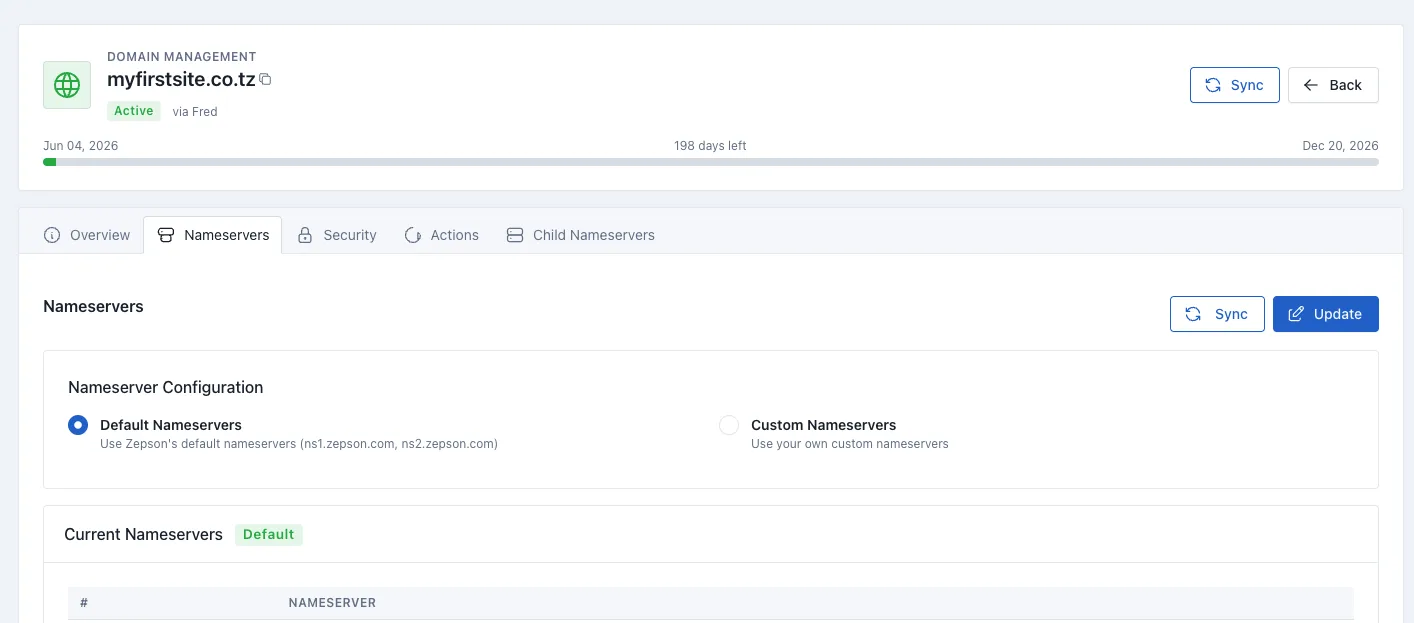
Task: Choose the Custom Nameservers radio option
Action: pos(729,425)
